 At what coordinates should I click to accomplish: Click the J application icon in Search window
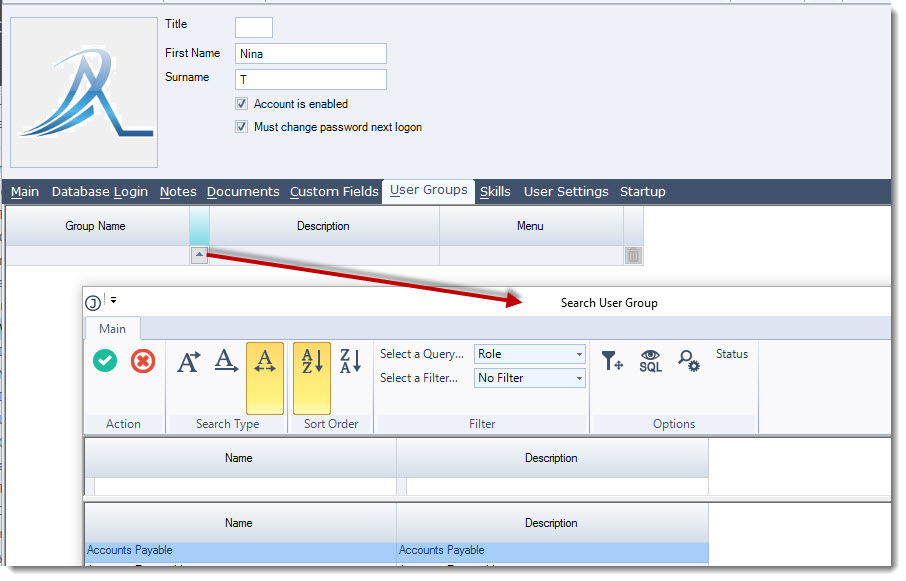click(x=93, y=303)
